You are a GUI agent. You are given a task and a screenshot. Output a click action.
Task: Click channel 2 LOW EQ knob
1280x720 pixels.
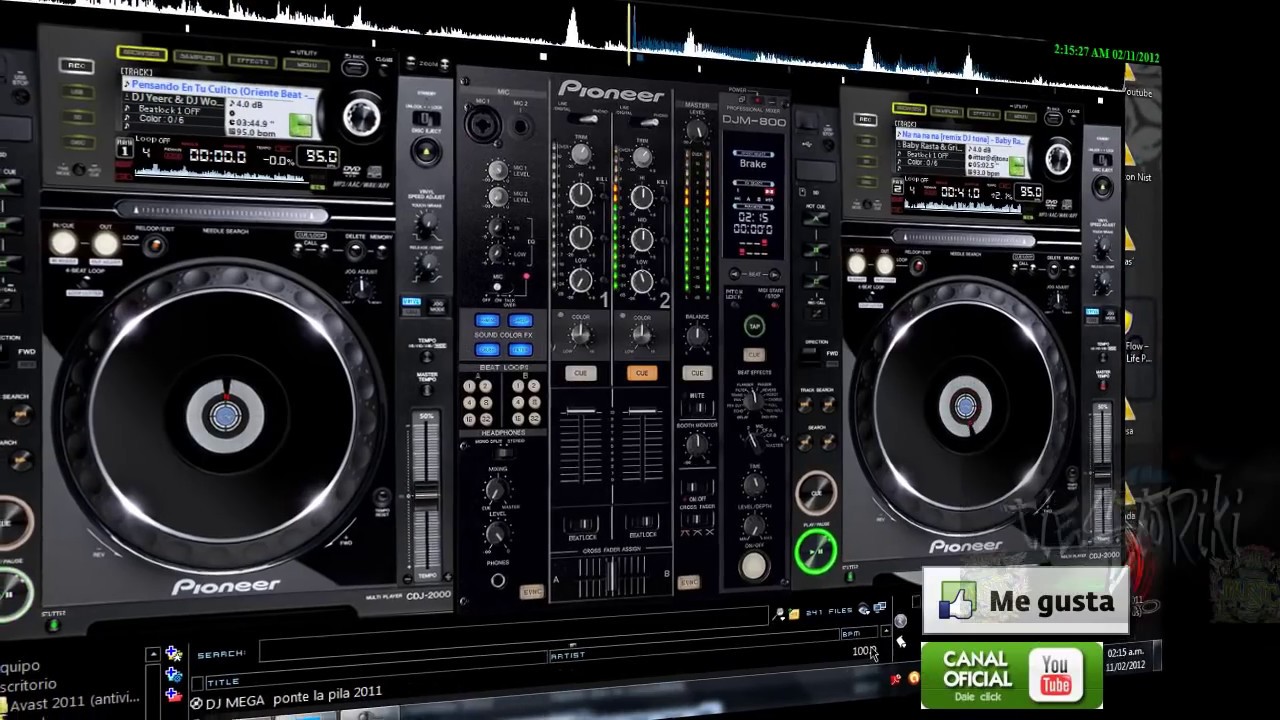[642, 280]
